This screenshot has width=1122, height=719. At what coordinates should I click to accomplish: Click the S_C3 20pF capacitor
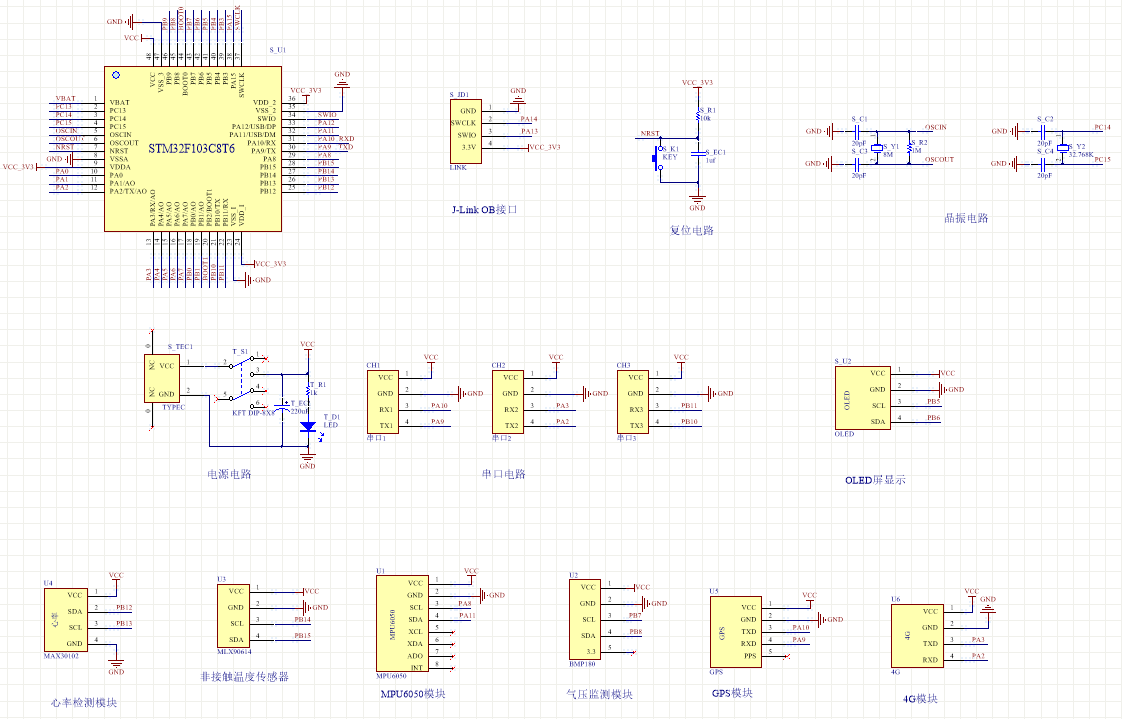[857, 164]
